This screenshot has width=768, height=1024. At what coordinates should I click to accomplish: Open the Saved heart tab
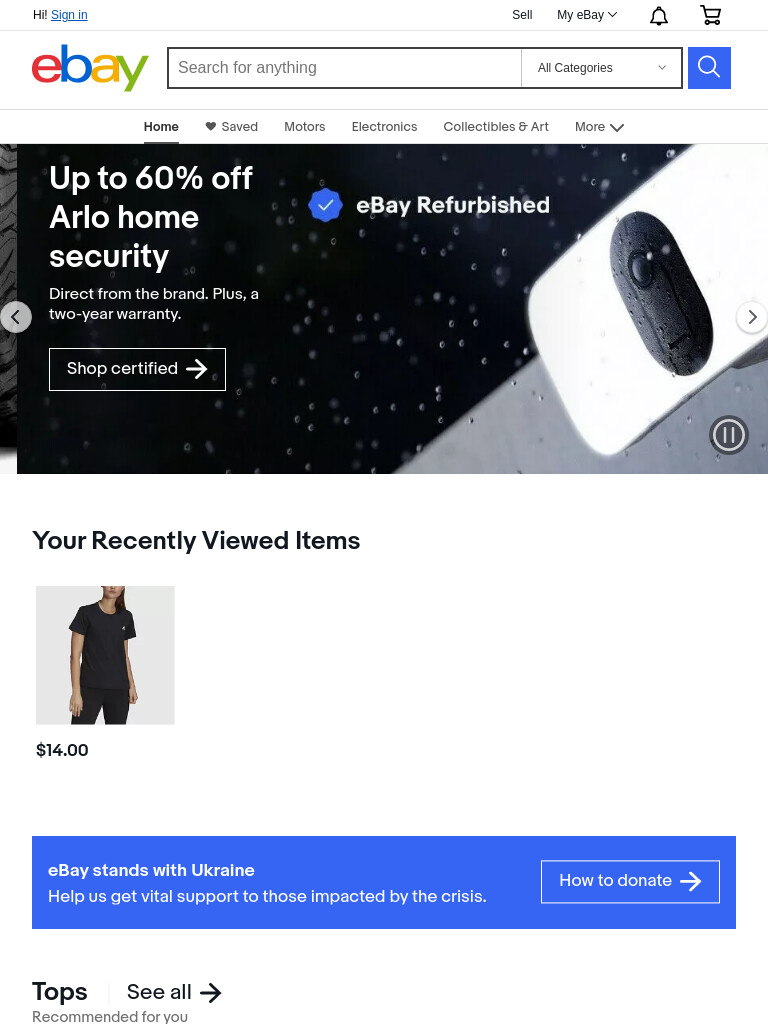pos(231,127)
